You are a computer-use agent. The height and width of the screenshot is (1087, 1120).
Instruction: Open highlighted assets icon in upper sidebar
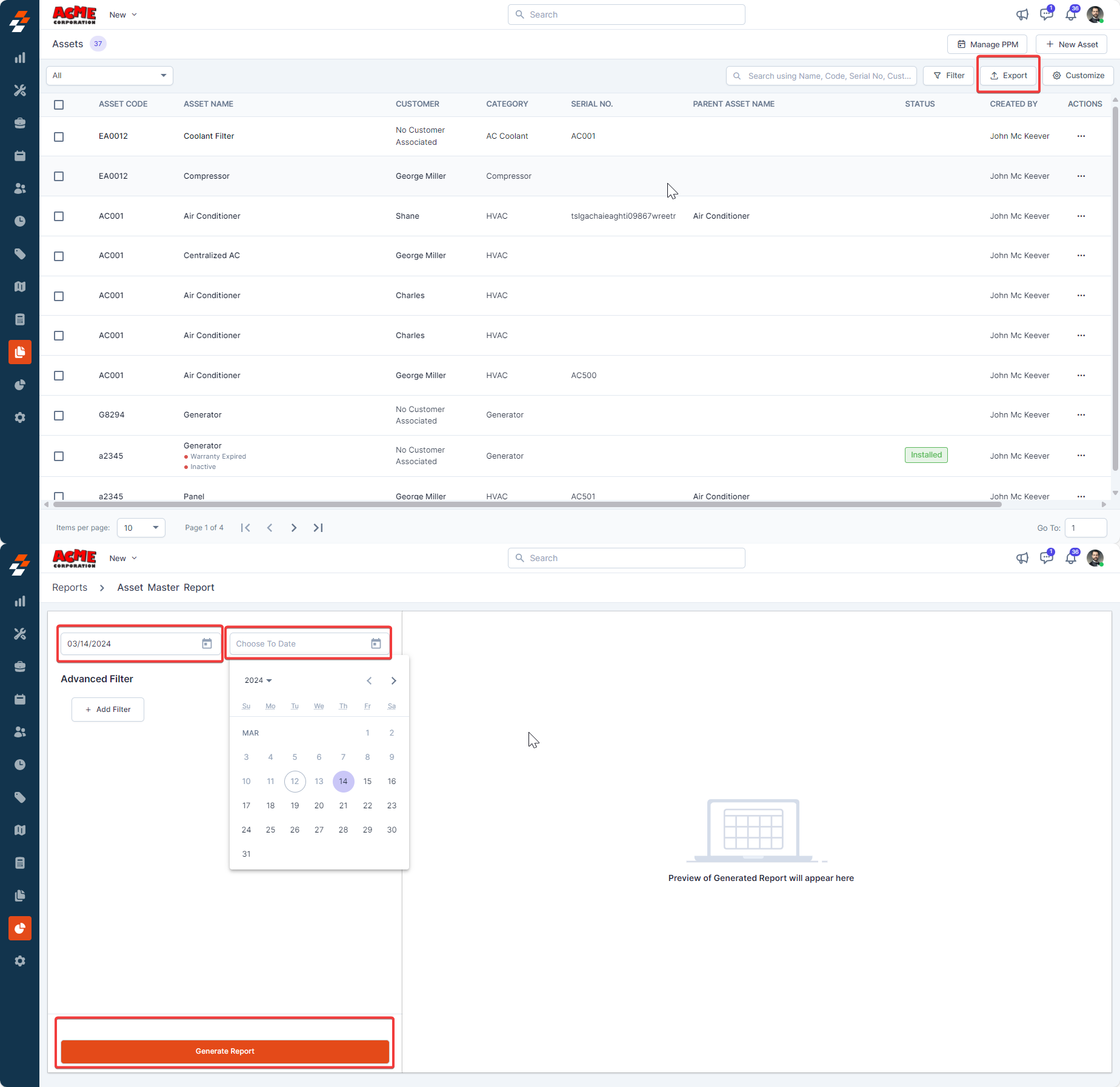pos(20,353)
